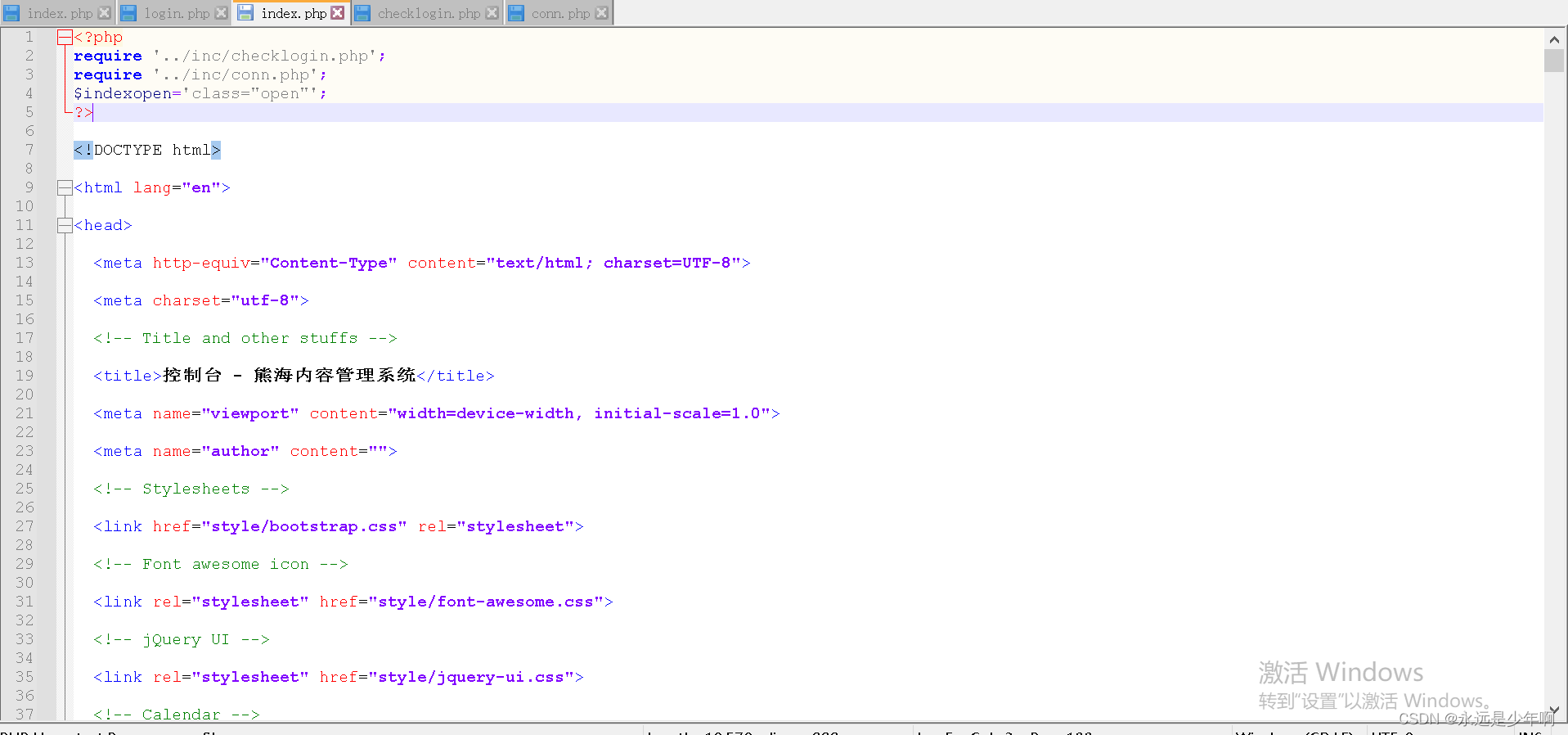Click the 'Stylesheets' comment line
Viewport: 1568px width, 735px height.
(x=191, y=489)
